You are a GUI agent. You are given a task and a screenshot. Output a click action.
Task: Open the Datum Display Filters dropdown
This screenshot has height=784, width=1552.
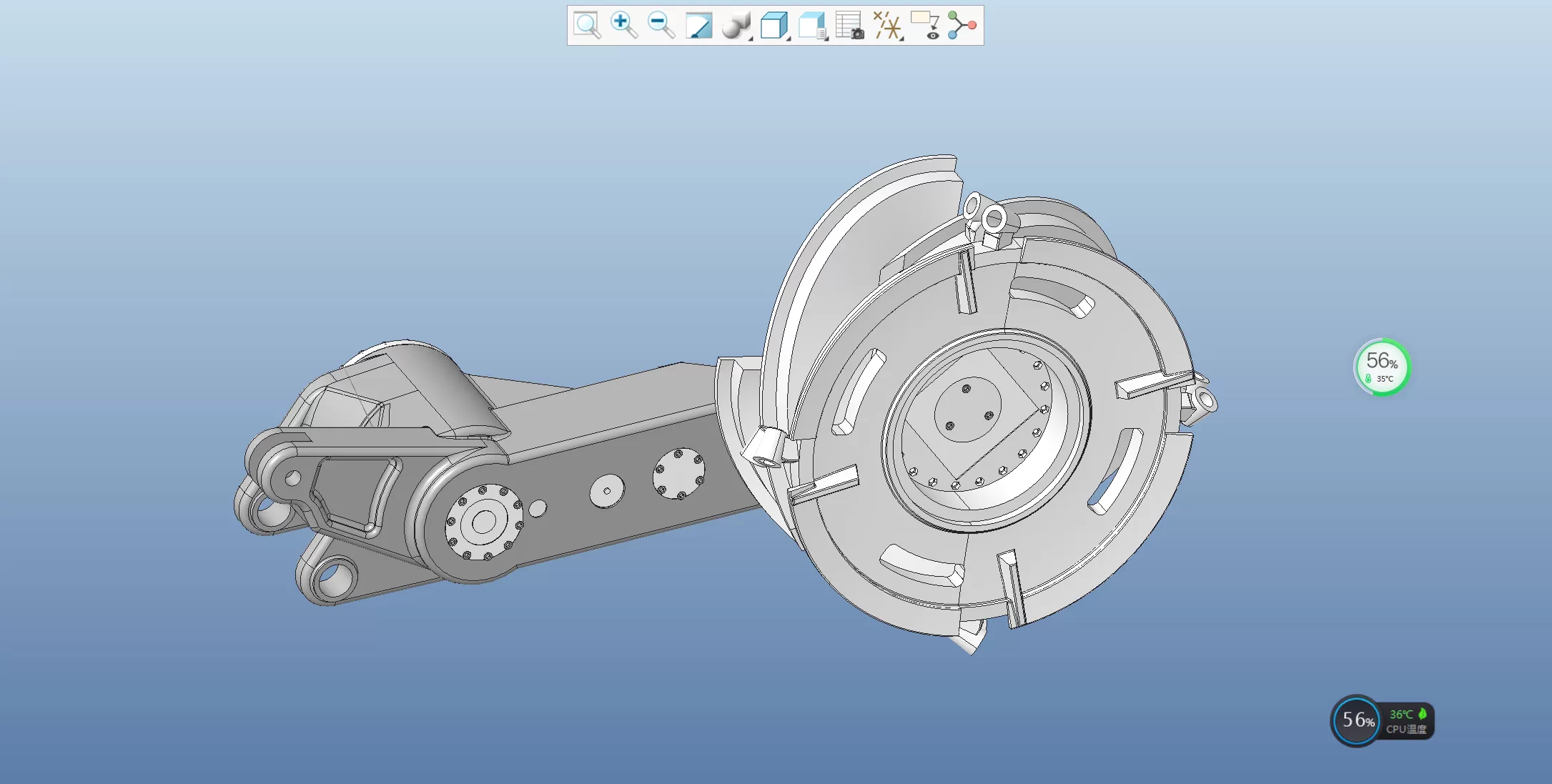tap(888, 25)
